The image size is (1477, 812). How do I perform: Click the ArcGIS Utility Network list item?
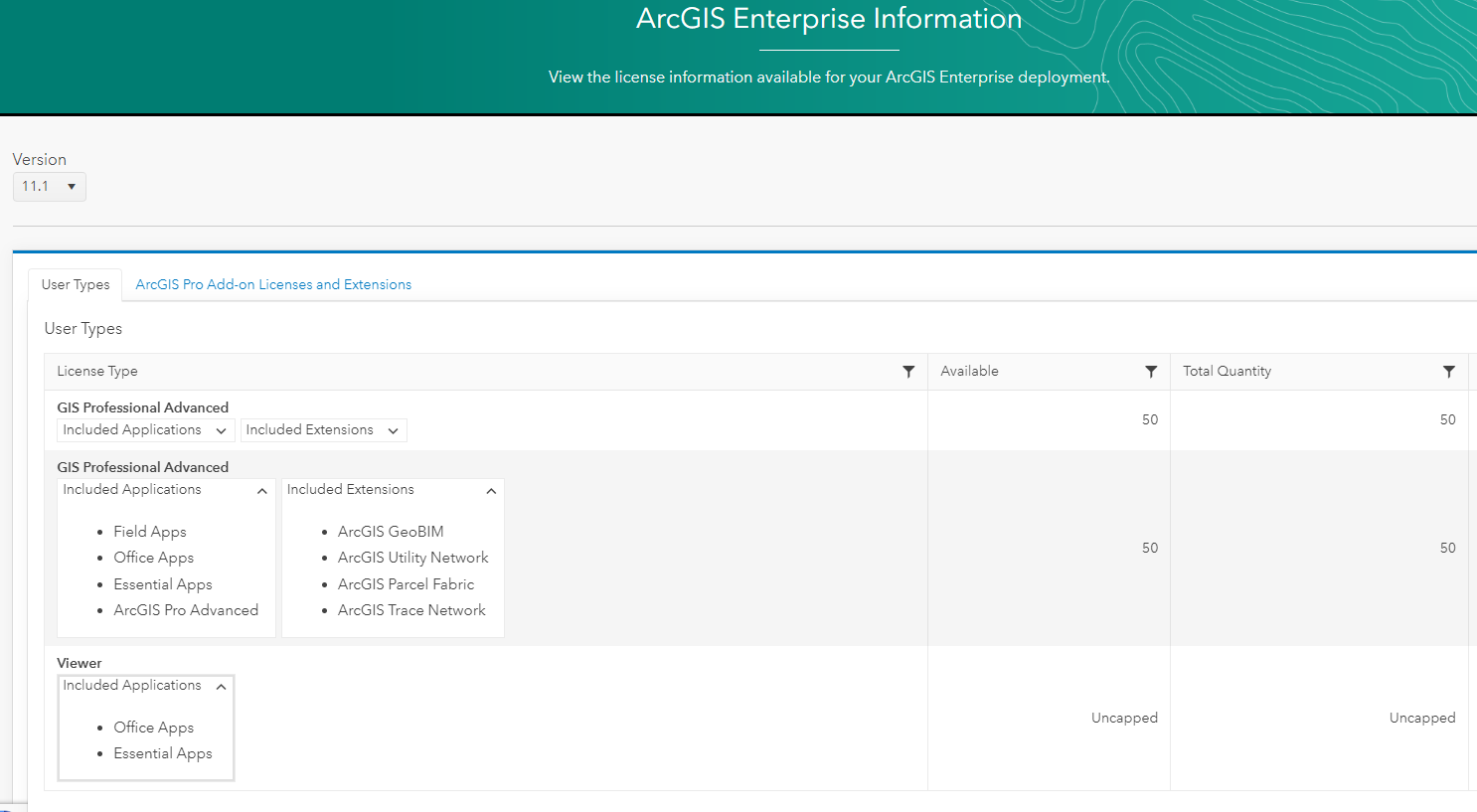click(412, 558)
